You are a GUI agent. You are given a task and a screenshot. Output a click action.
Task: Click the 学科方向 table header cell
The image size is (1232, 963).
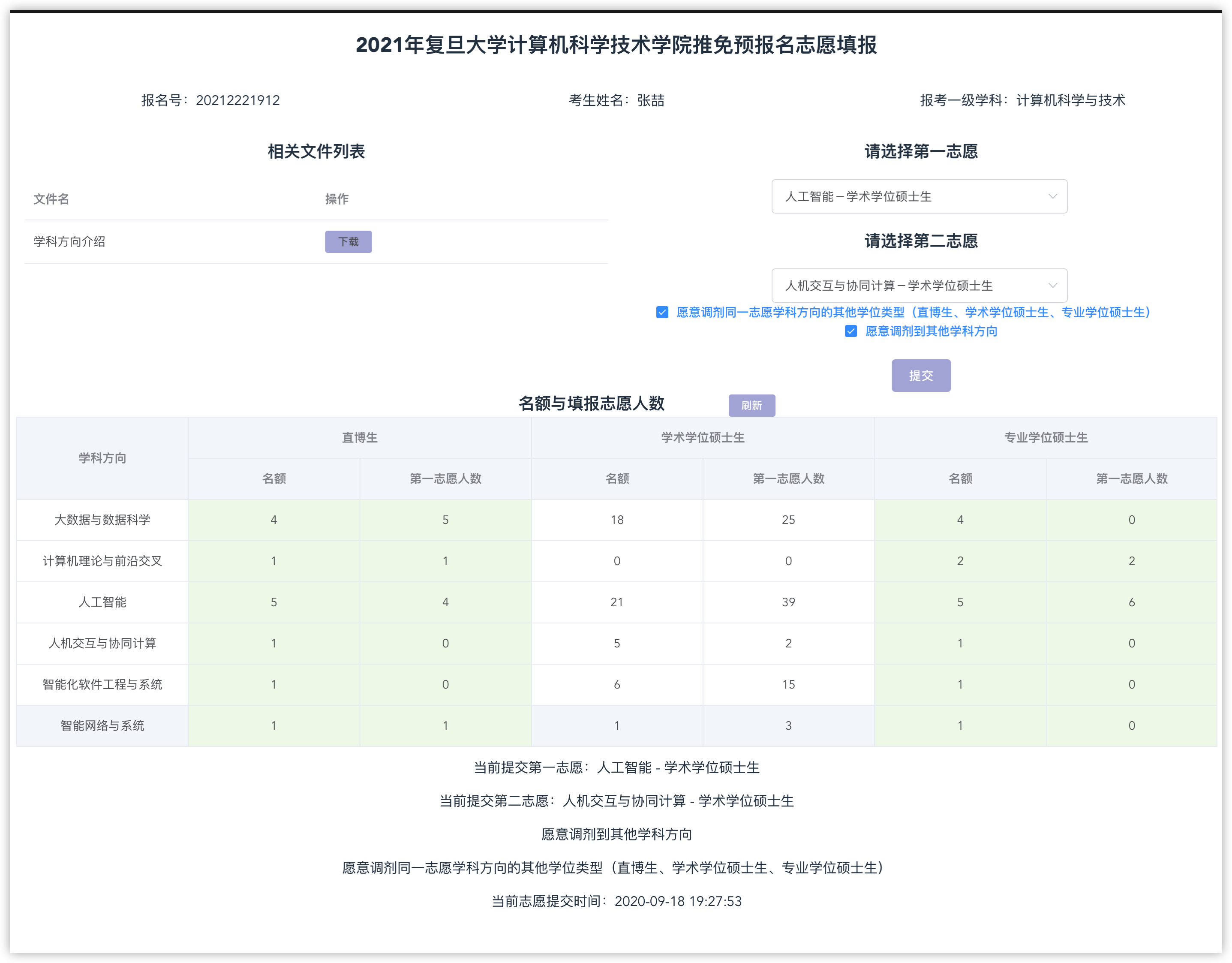pos(102,457)
